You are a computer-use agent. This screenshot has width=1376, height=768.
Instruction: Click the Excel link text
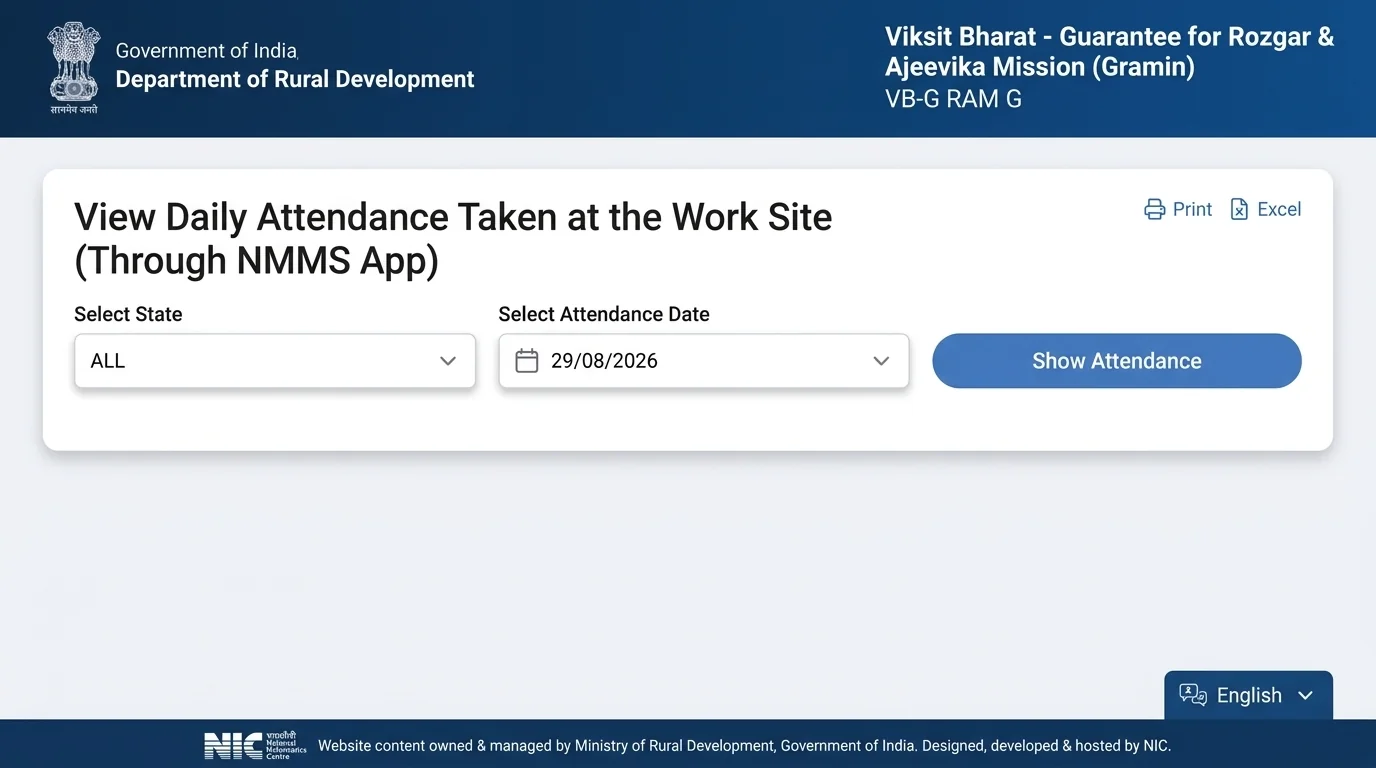coord(1279,209)
